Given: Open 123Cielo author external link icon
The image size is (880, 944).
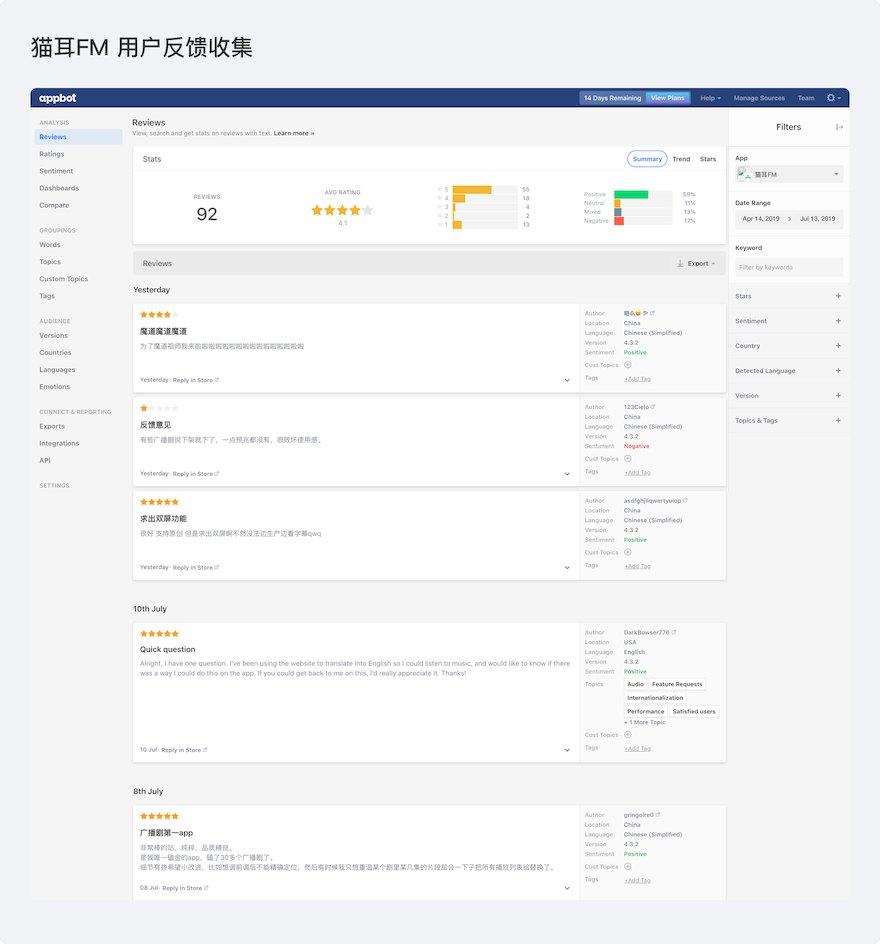Looking at the screenshot, I should point(653,407).
